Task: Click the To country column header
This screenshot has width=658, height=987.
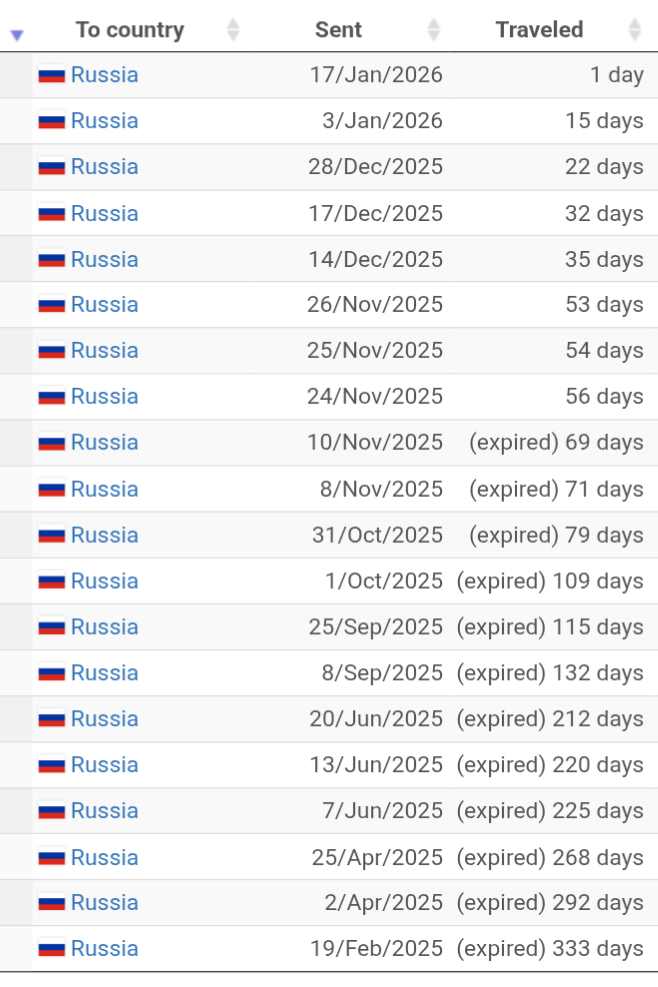Action: tap(130, 30)
